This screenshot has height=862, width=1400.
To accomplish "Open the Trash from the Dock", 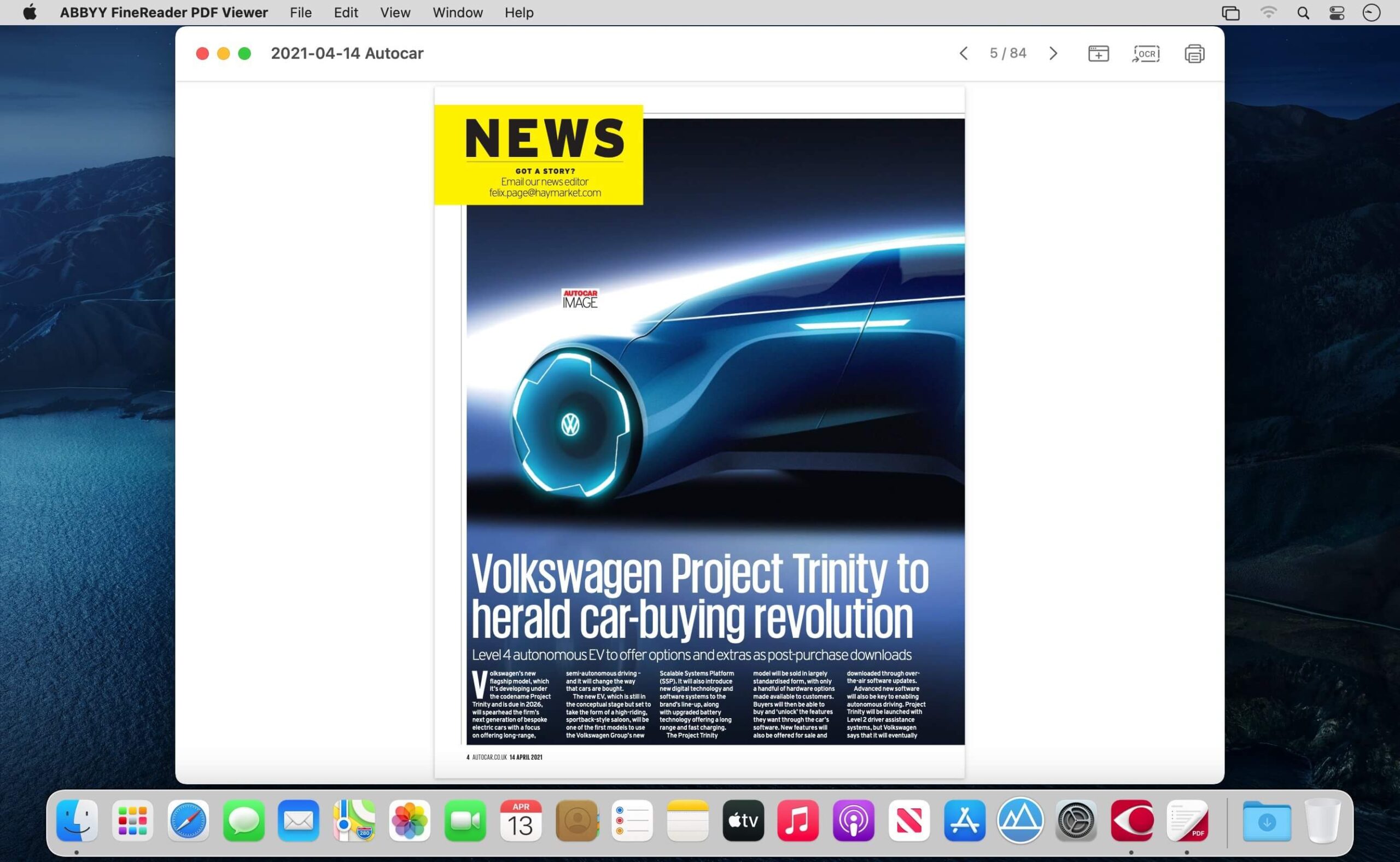I will [1322, 821].
